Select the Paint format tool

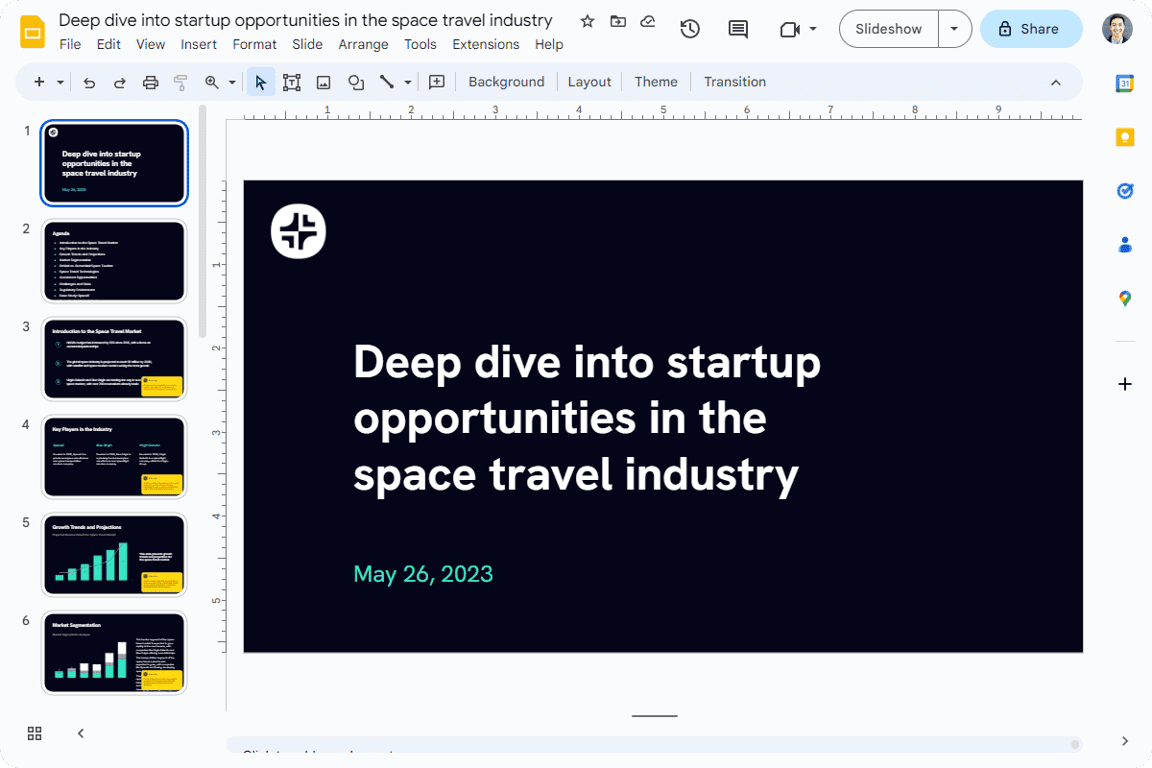tap(181, 81)
